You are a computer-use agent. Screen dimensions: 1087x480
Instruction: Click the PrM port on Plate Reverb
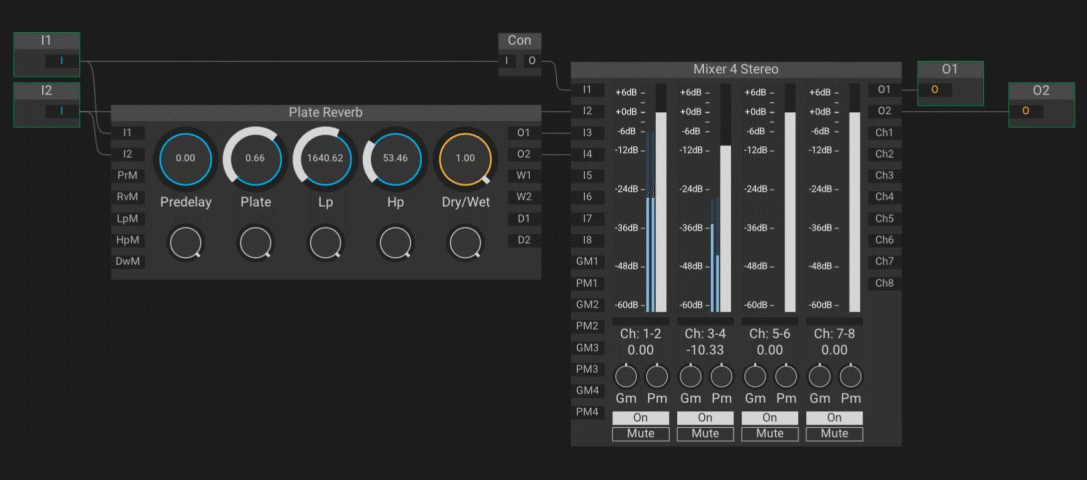pos(127,176)
